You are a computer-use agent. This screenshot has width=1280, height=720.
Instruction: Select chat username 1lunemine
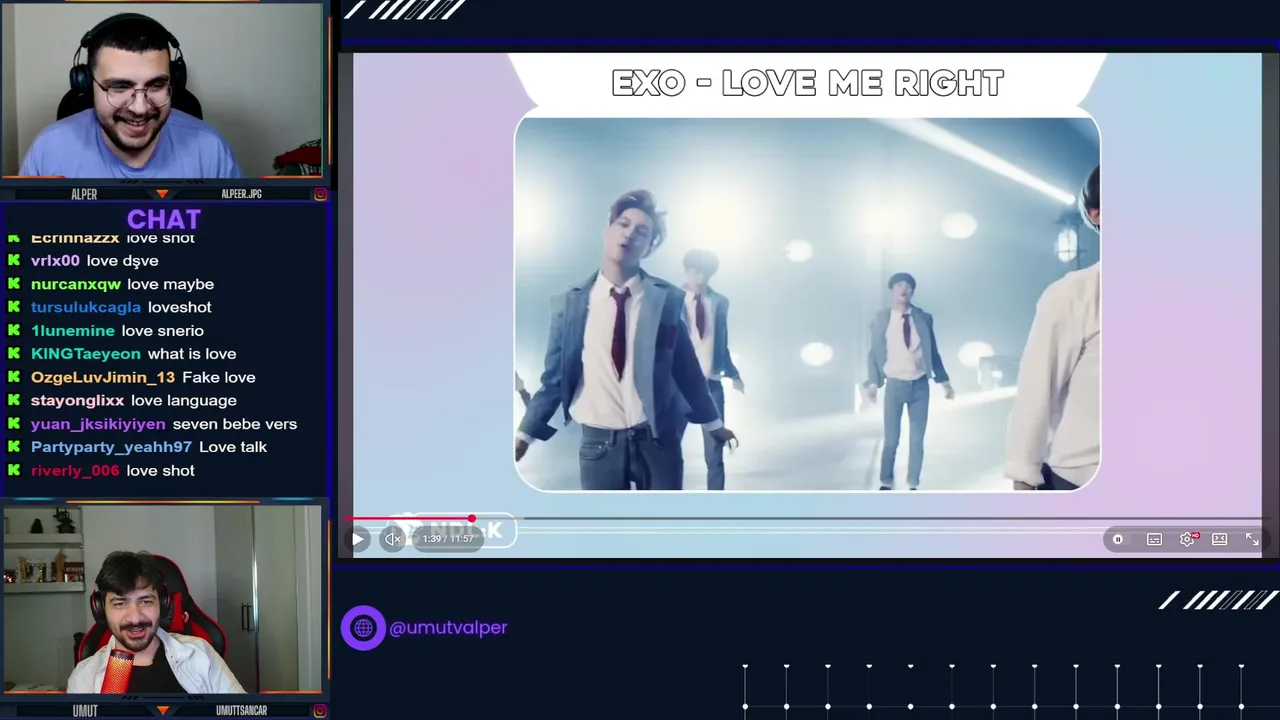tap(72, 330)
